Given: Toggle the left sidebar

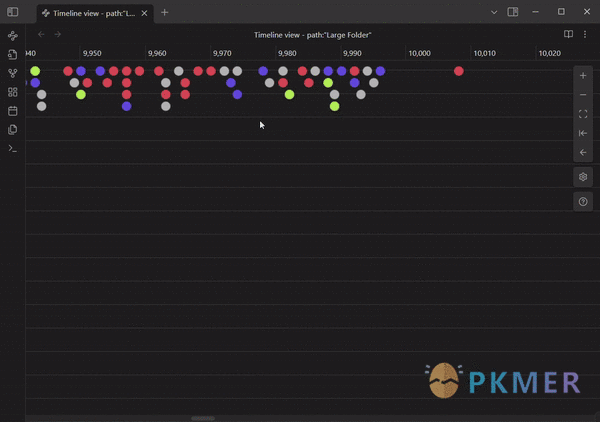Looking at the screenshot, I should (x=13, y=12).
